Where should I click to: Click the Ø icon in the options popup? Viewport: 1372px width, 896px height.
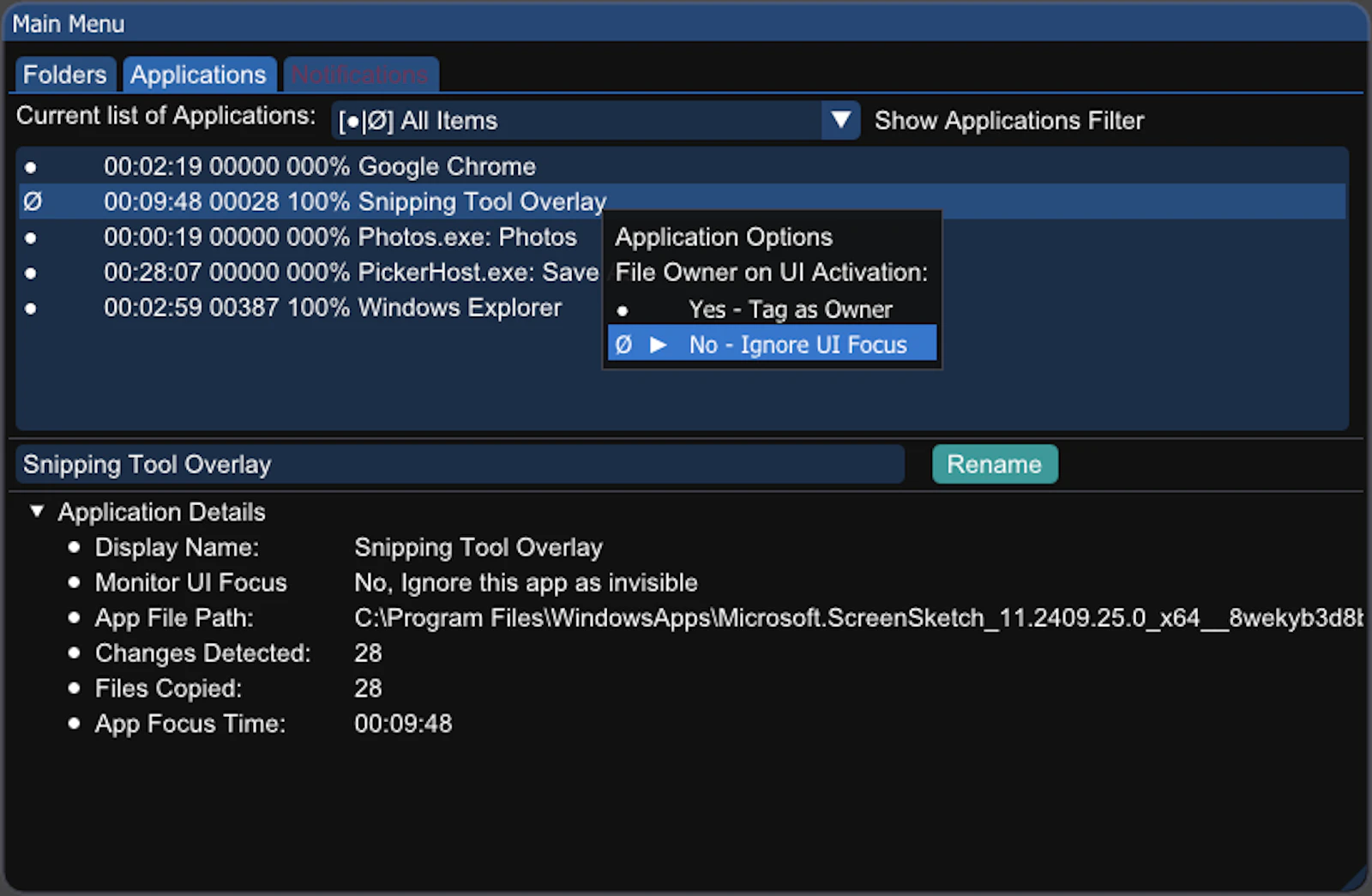(623, 345)
